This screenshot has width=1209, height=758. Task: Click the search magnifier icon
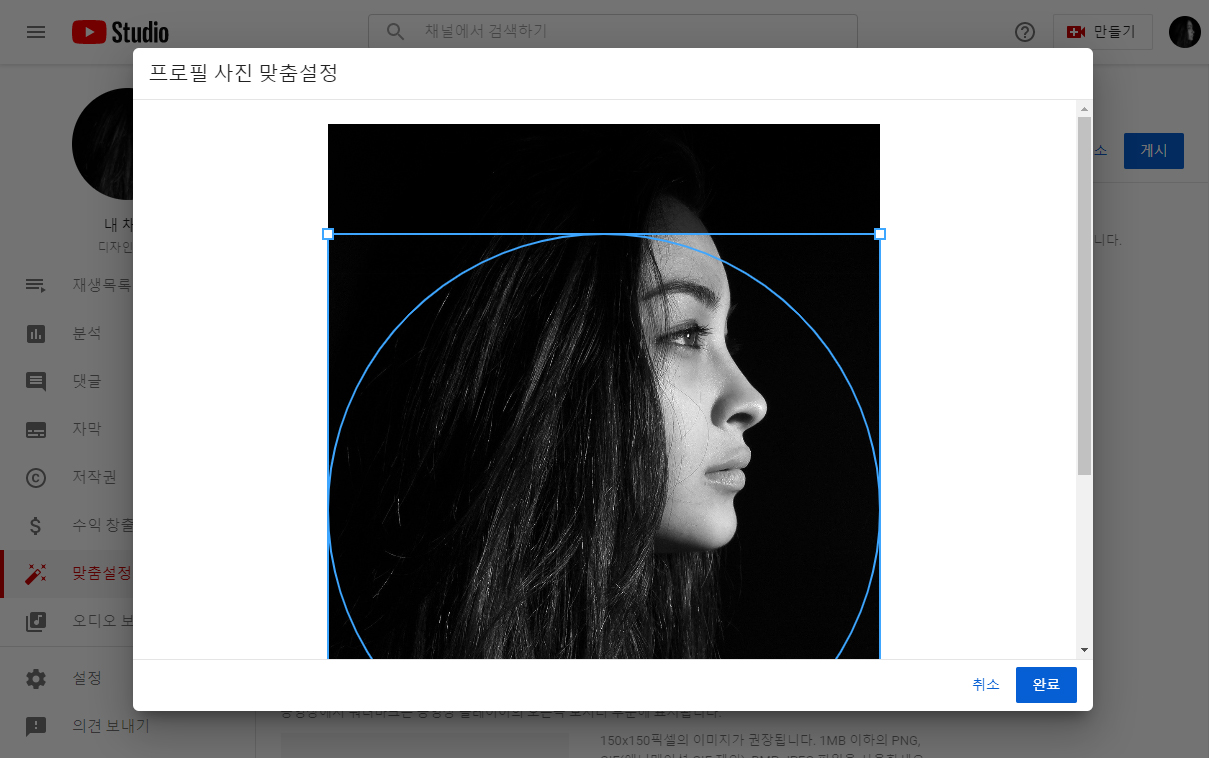[396, 32]
